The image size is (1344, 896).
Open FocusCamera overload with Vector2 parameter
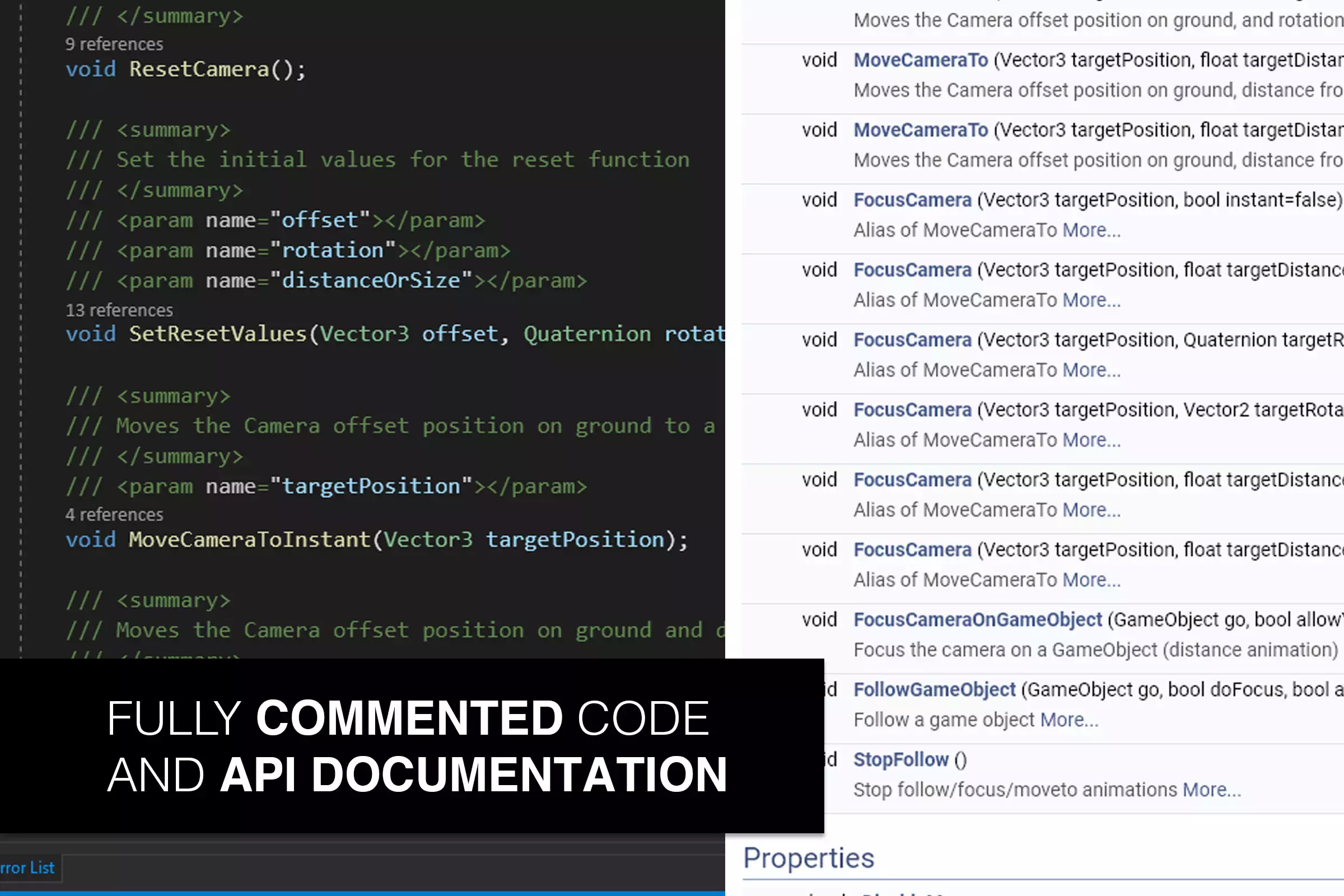(x=912, y=410)
